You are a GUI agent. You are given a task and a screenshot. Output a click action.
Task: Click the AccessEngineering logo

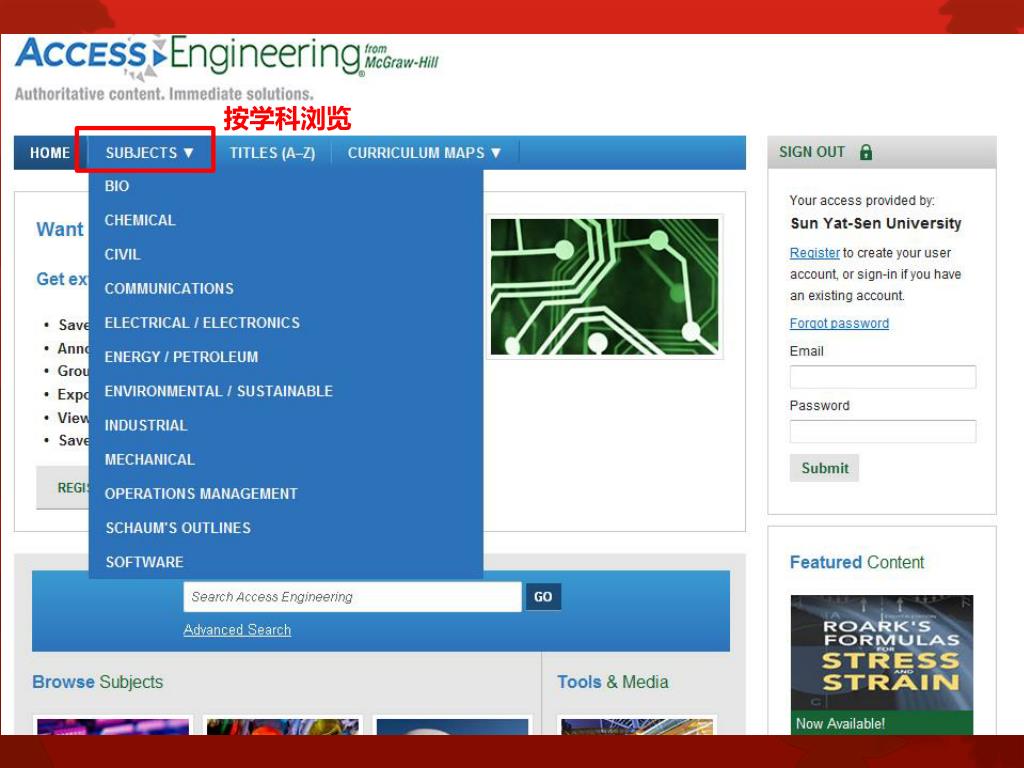click(x=227, y=57)
